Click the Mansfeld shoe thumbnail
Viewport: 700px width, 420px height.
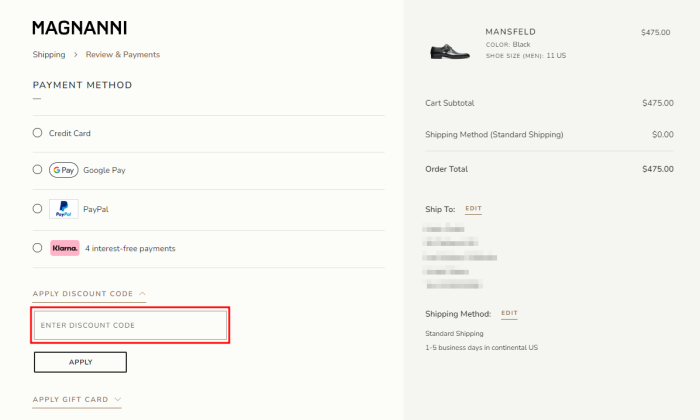(449, 50)
